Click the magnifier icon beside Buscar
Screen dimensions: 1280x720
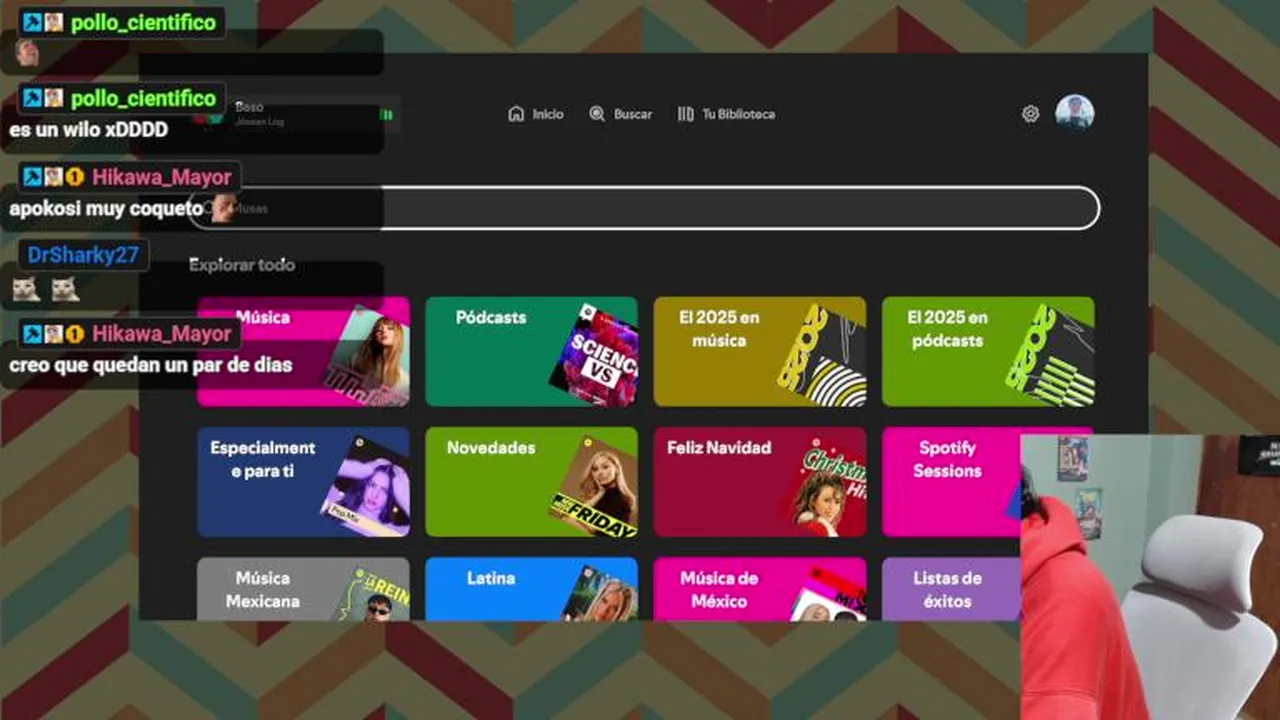(x=597, y=114)
